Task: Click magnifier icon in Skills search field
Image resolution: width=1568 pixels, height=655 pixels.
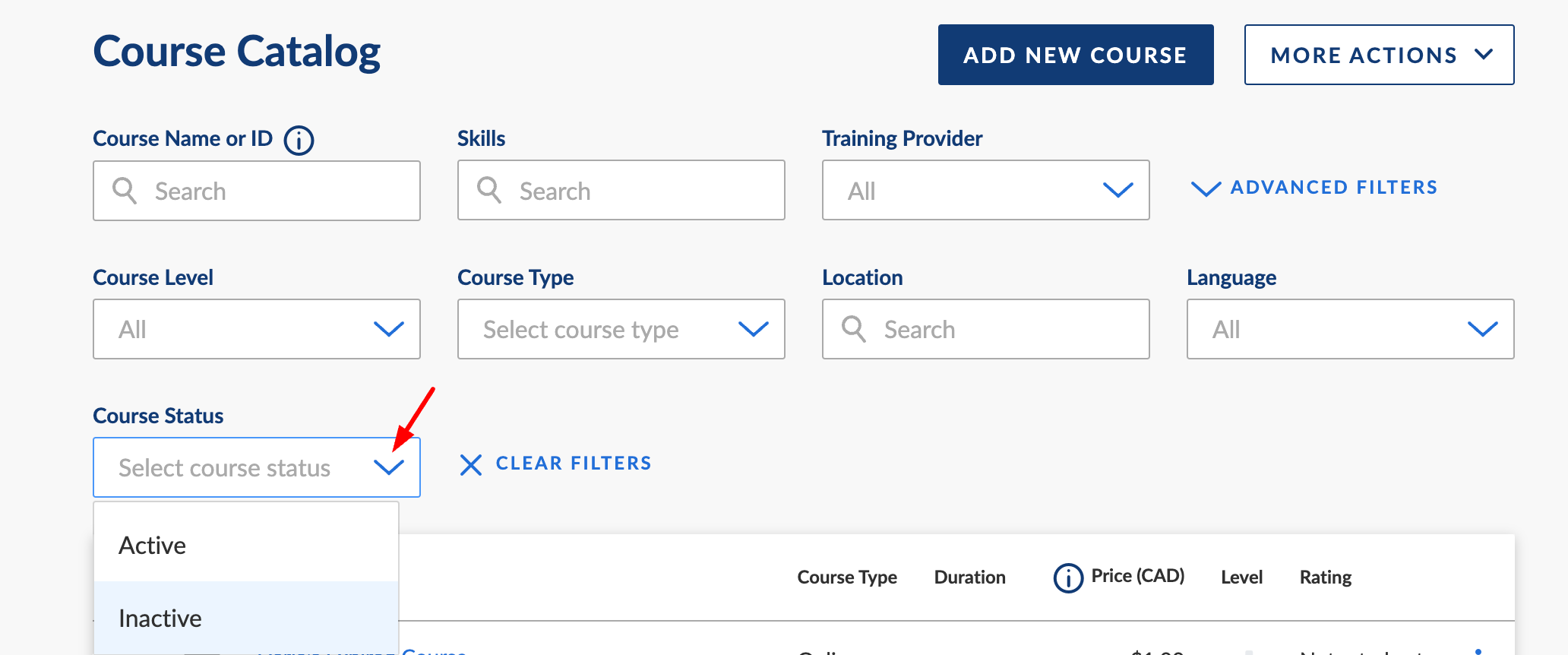Action: tap(489, 190)
